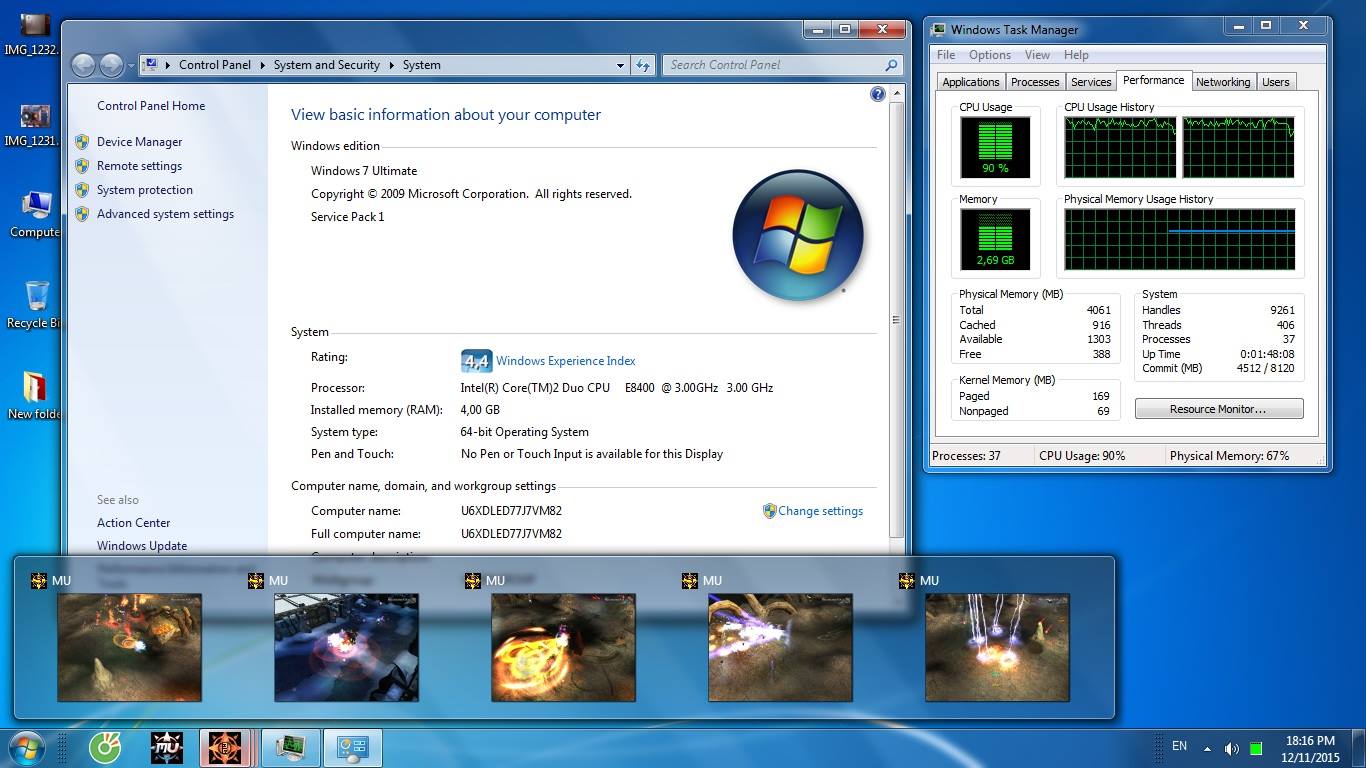Open System protection link

click(145, 190)
